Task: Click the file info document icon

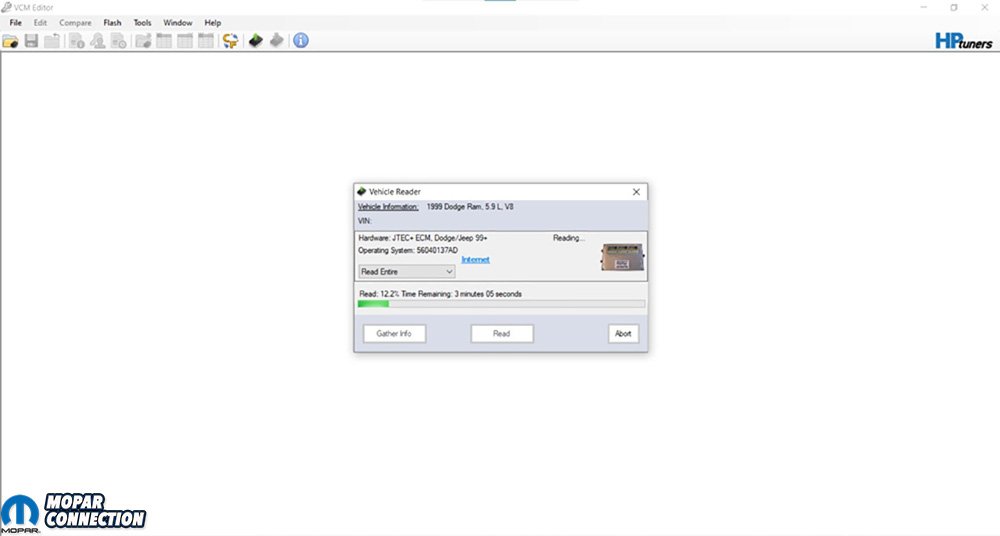Action: pos(77,41)
